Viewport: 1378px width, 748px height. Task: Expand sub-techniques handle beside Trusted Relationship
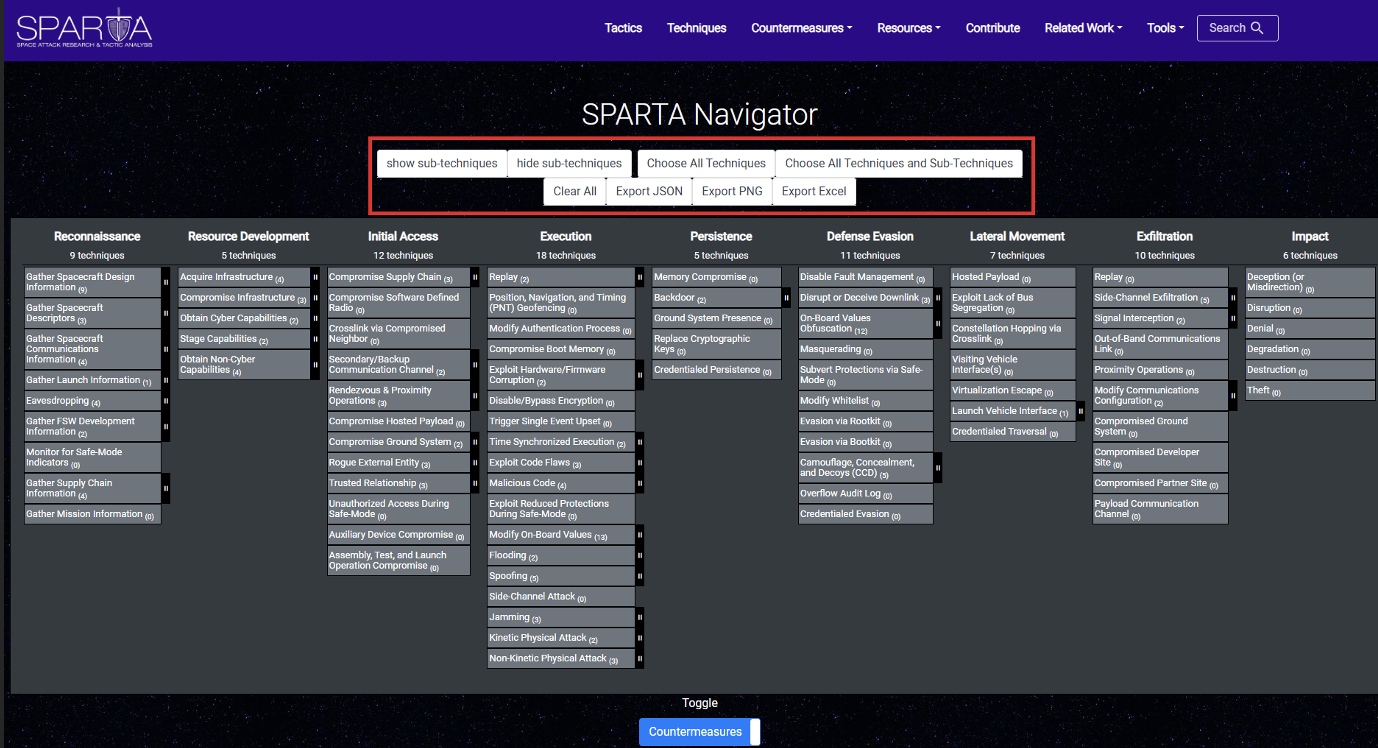point(475,483)
